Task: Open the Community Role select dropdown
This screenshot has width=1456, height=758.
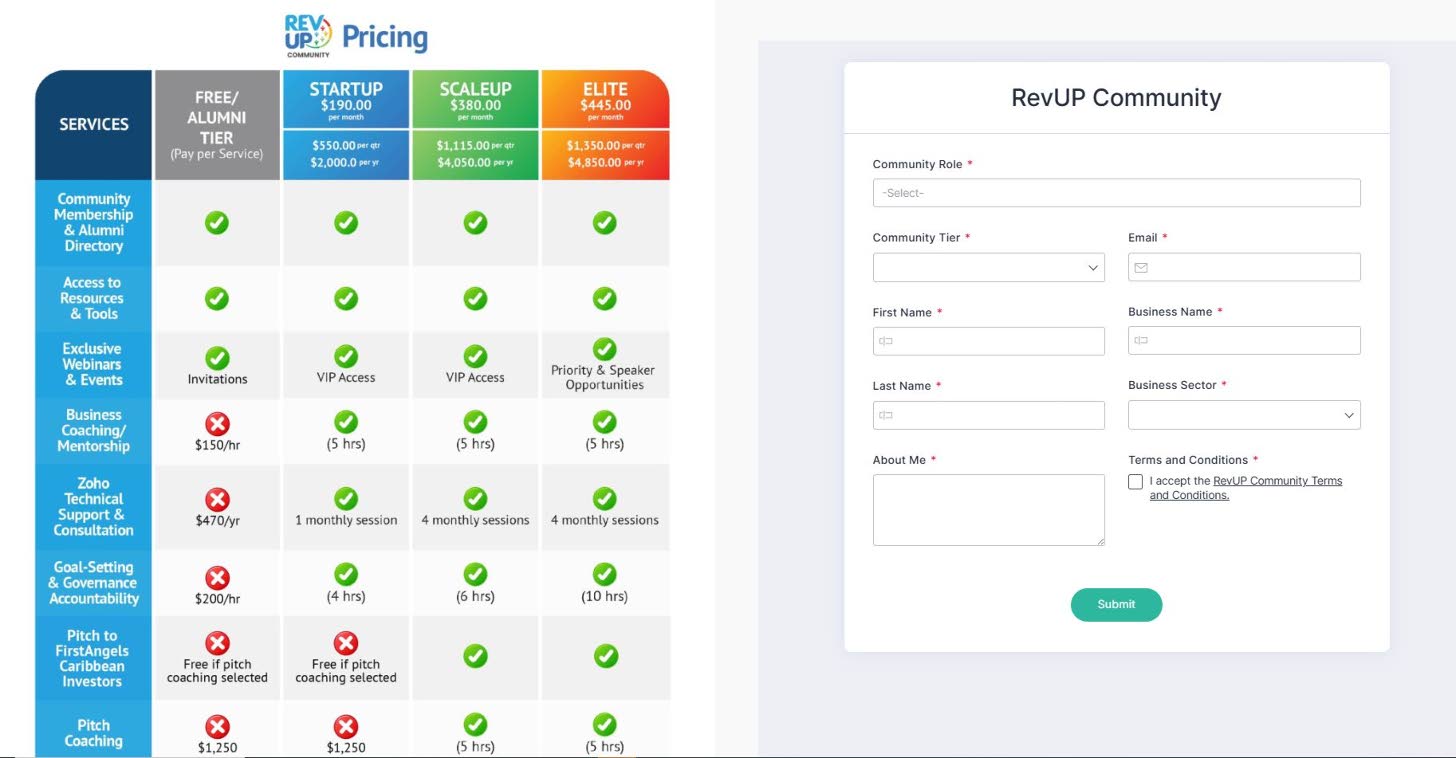Action: [x=1116, y=193]
